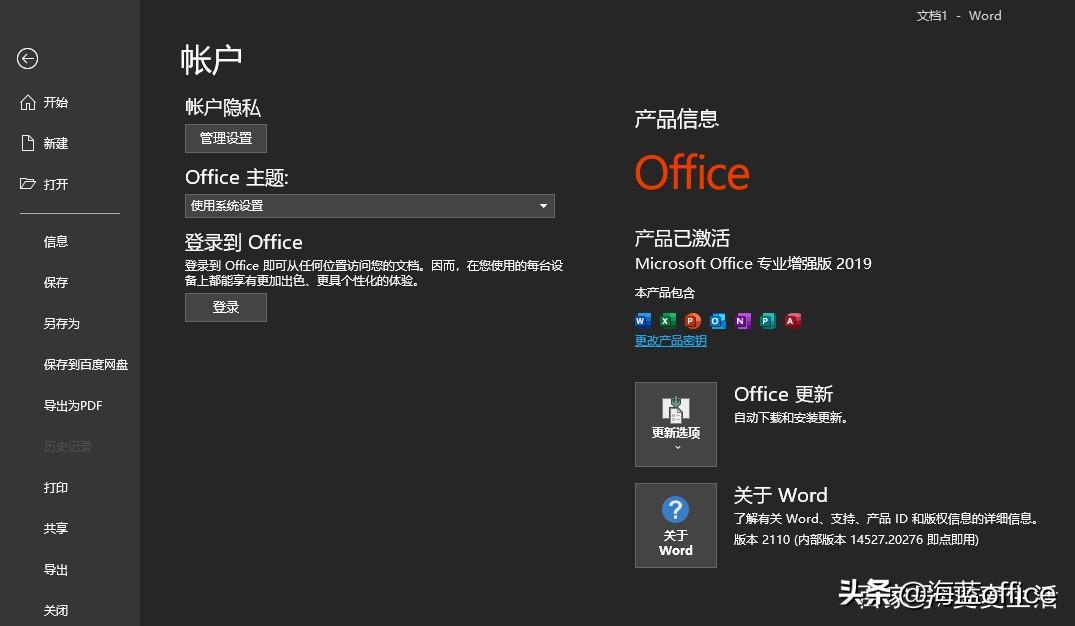Select 保存 in the sidebar
The height and width of the screenshot is (626, 1075).
[x=56, y=282]
